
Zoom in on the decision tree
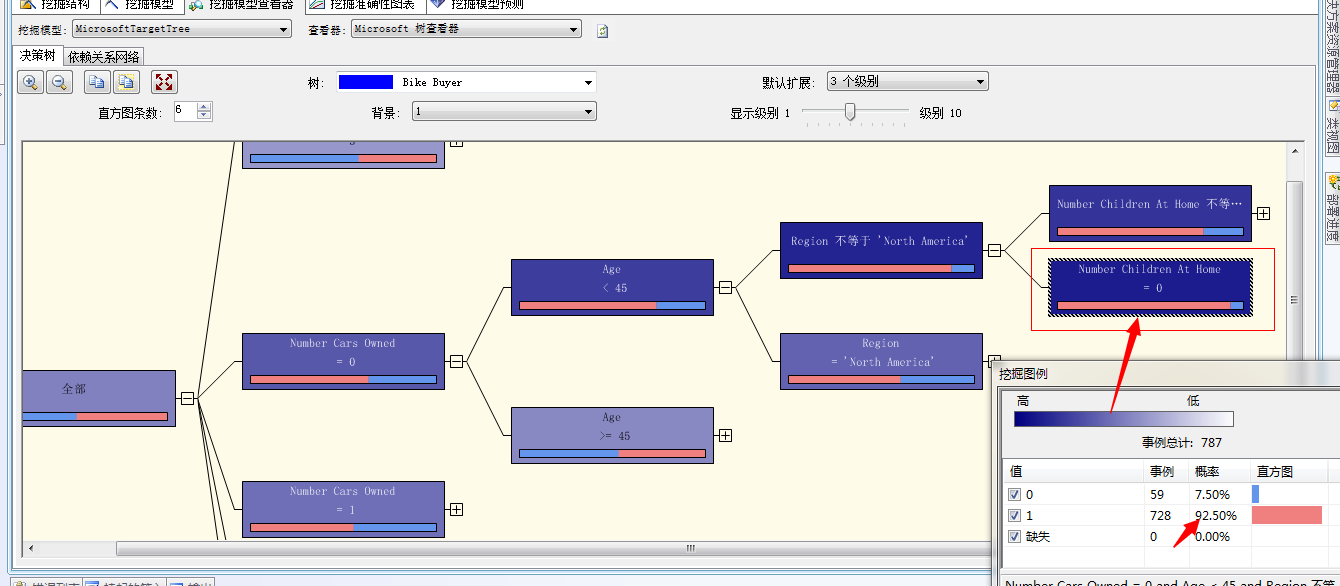point(31,83)
